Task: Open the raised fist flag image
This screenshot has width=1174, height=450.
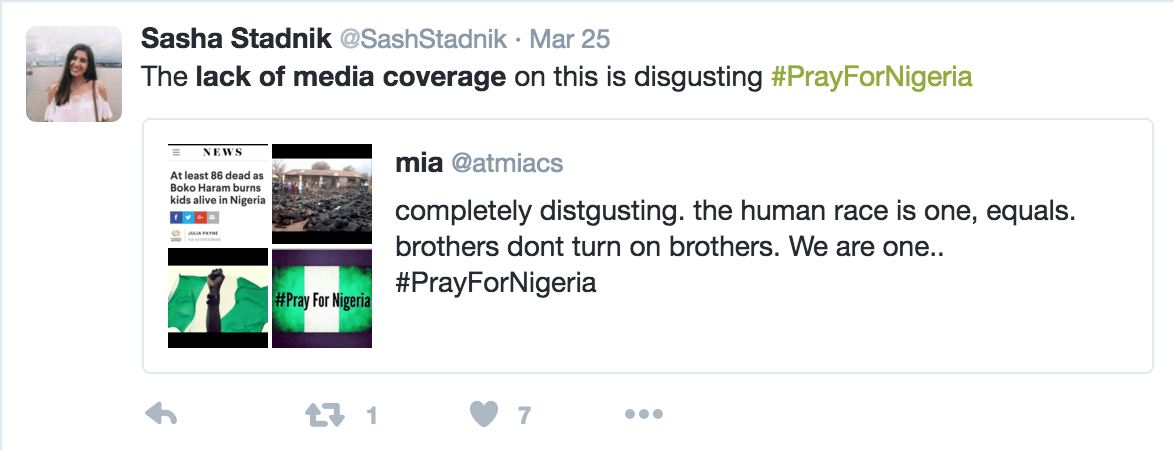Action: [x=218, y=299]
